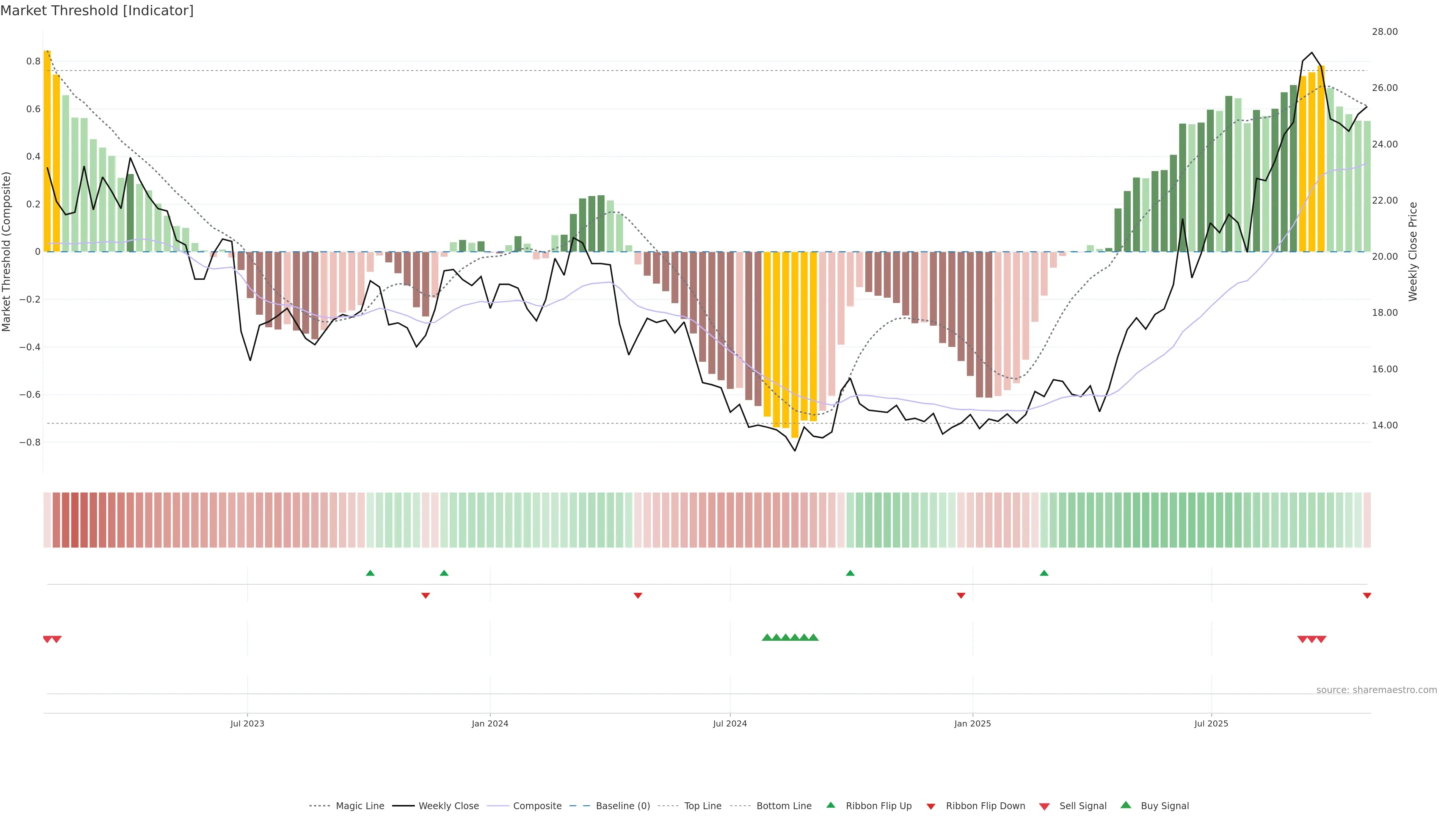Click the Buy Signal legend triangle icon
This screenshot has width=1456, height=819.
1125,805
